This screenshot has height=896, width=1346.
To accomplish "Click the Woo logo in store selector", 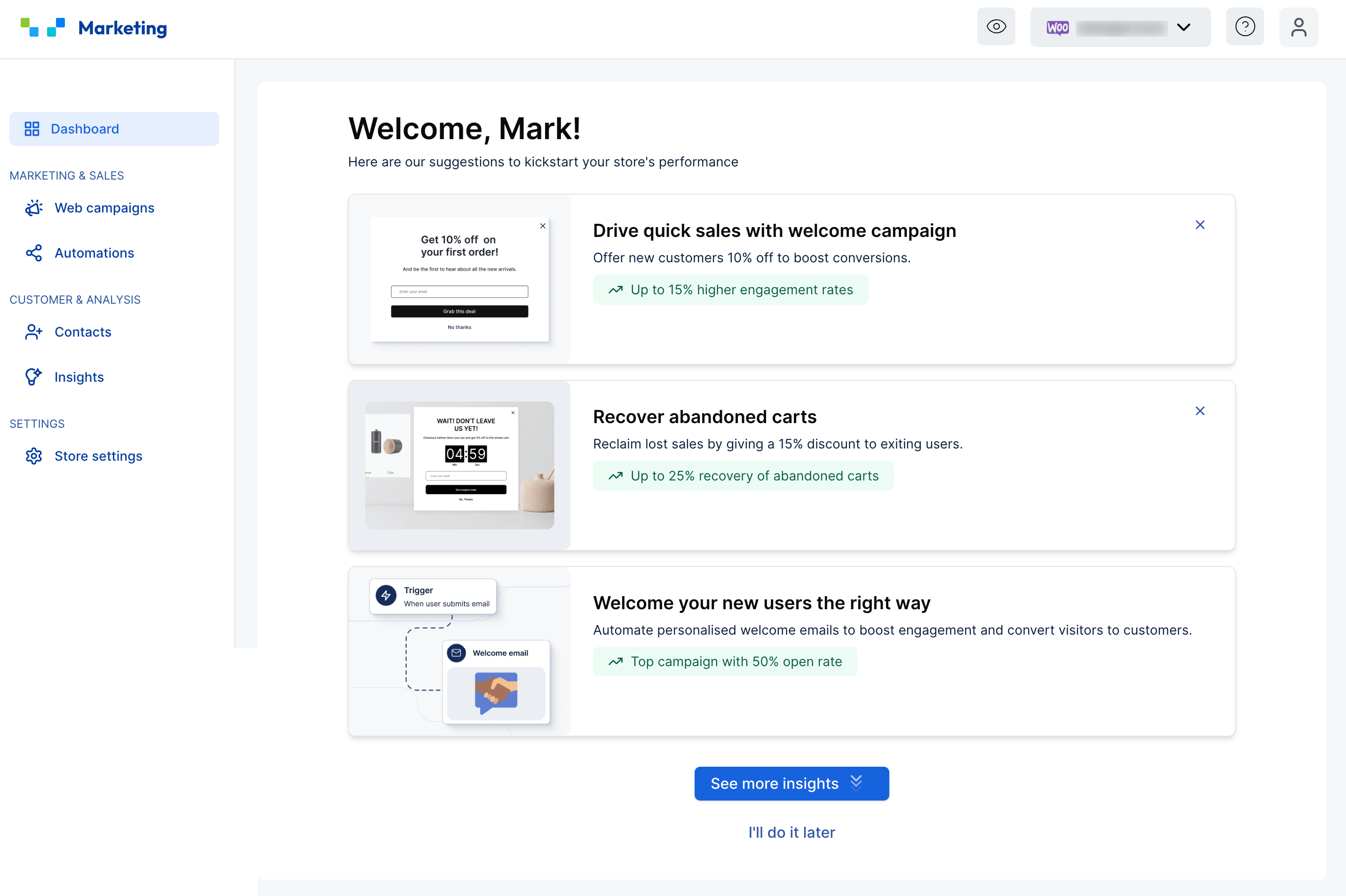I will [1057, 27].
